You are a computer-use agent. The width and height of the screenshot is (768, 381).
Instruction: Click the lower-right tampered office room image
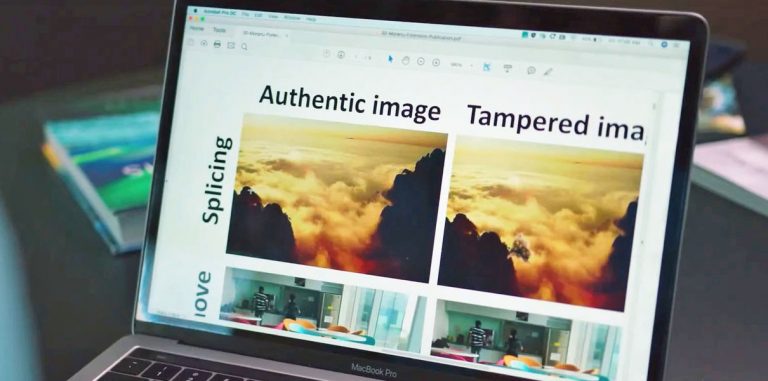point(527,338)
